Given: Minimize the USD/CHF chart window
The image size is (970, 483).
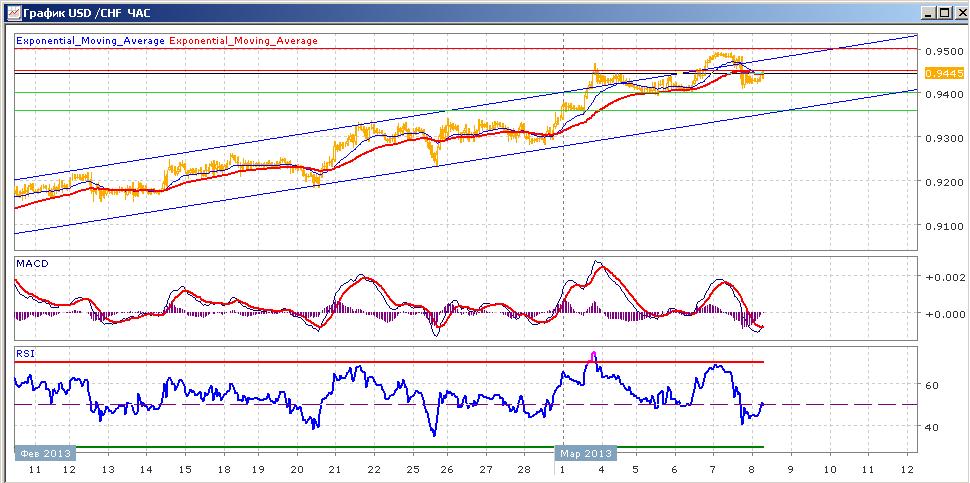Looking at the screenshot, I should pyautogui.click(x=929, y=12).
